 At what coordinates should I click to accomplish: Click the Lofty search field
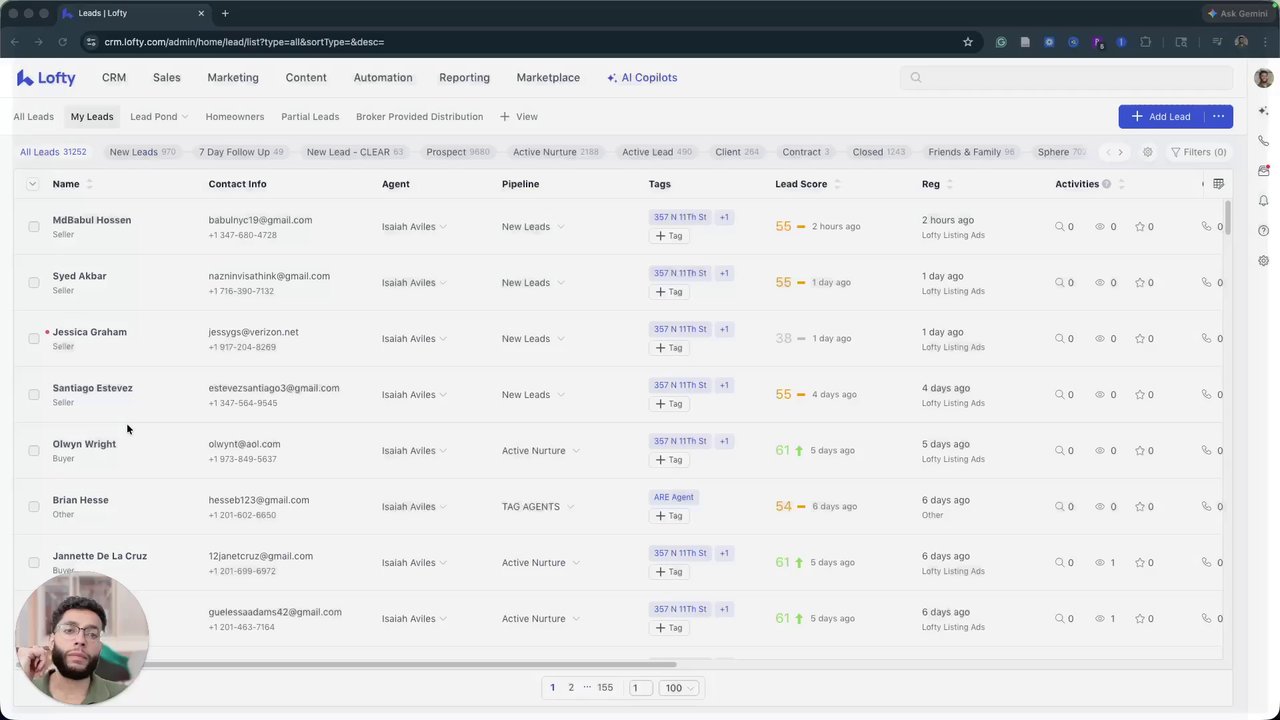click(x=1066, y=78)
